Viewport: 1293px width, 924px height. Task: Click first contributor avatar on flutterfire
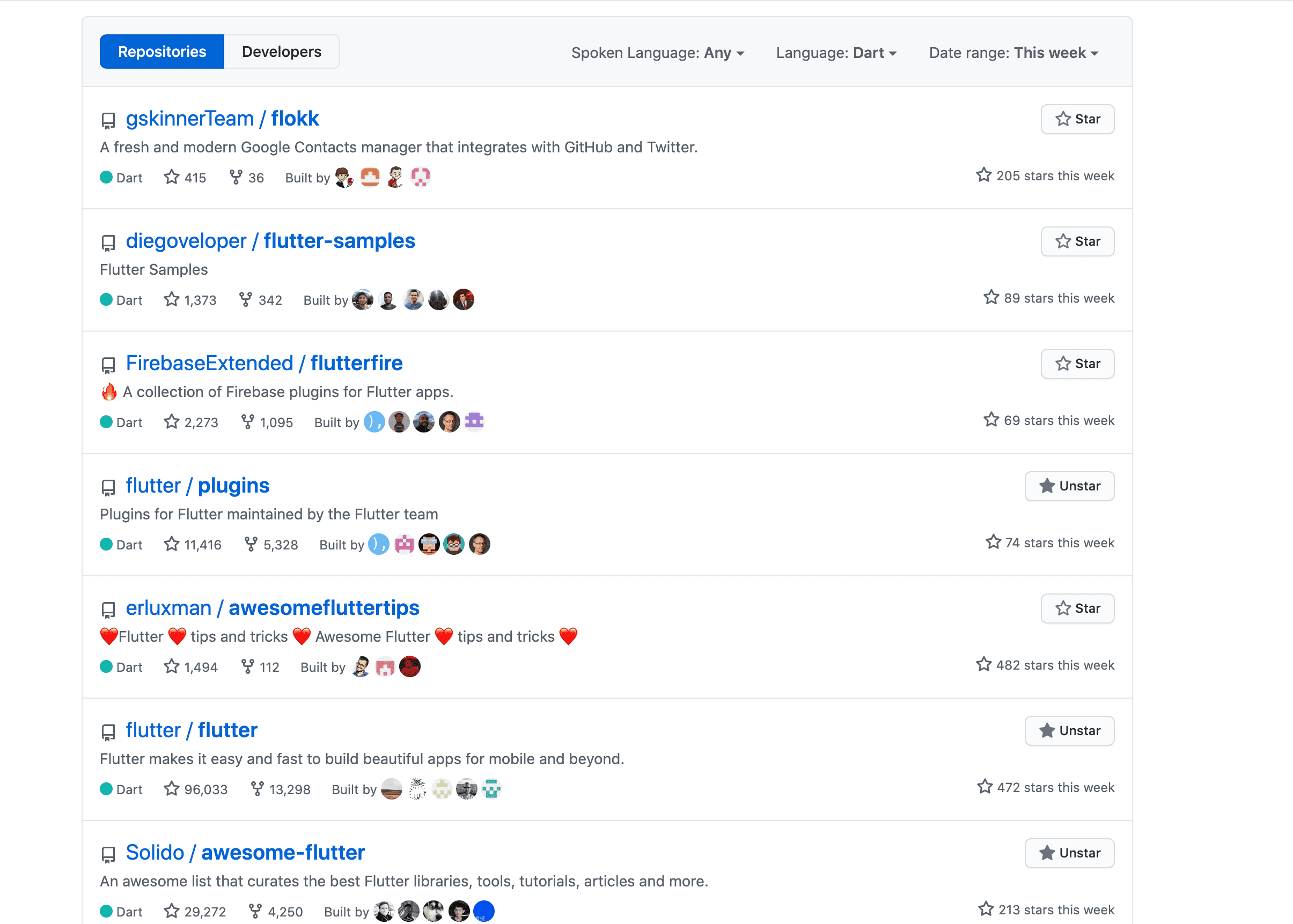[374, 422]
